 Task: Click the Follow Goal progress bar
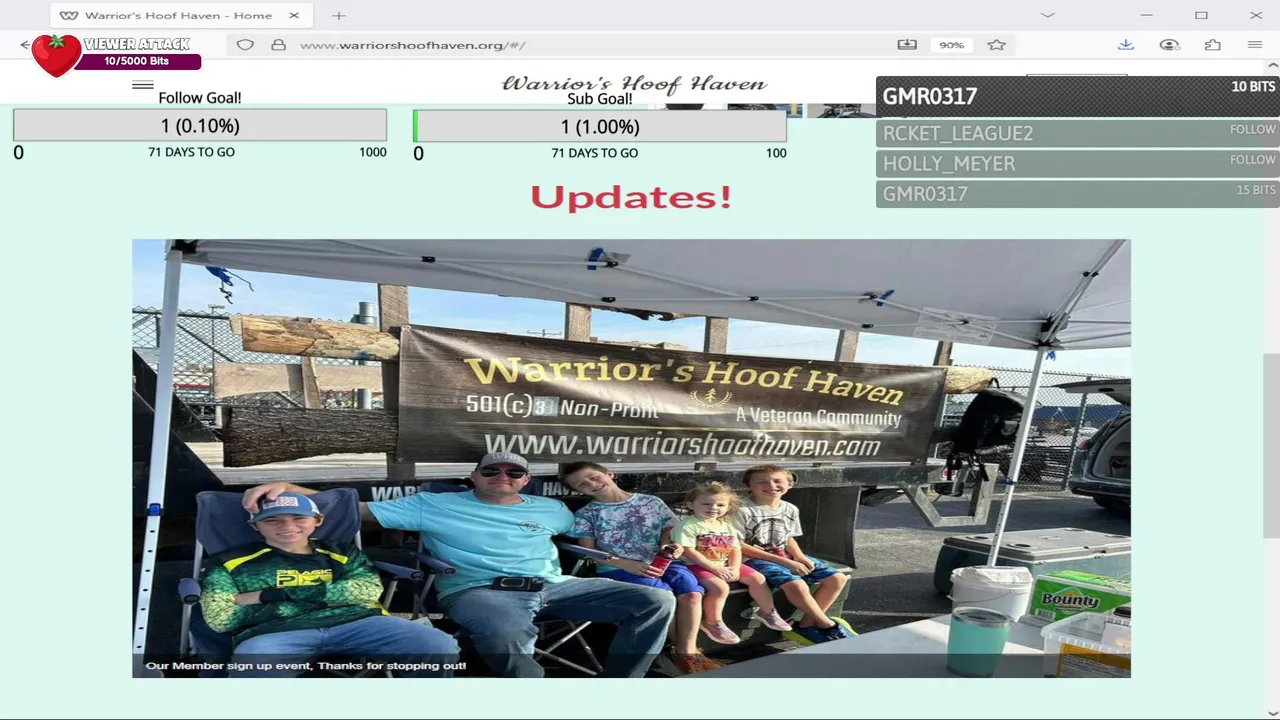coord(200,126)
